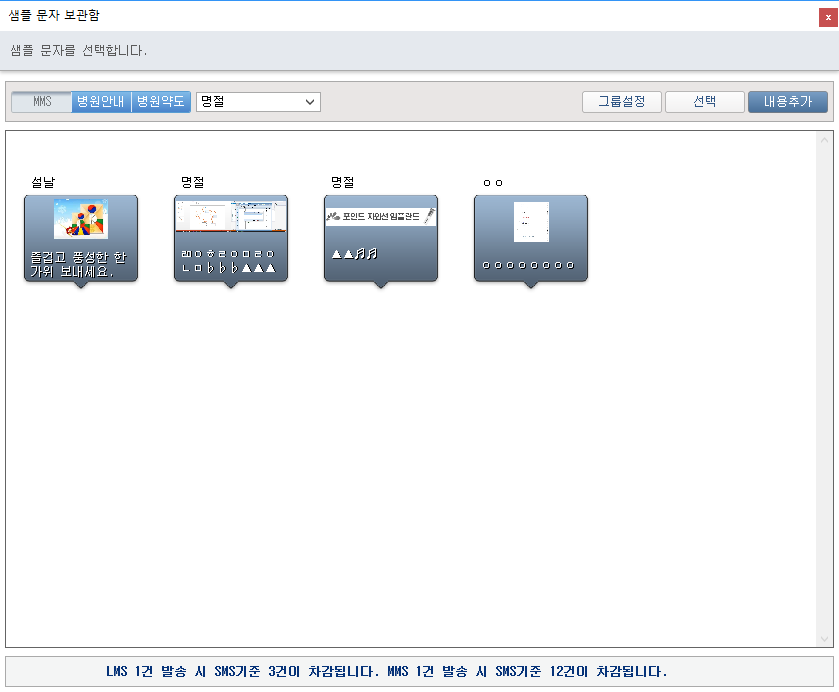
Task: Select the 명절 card with desktop screenshot
Action: tap(231, 239)
